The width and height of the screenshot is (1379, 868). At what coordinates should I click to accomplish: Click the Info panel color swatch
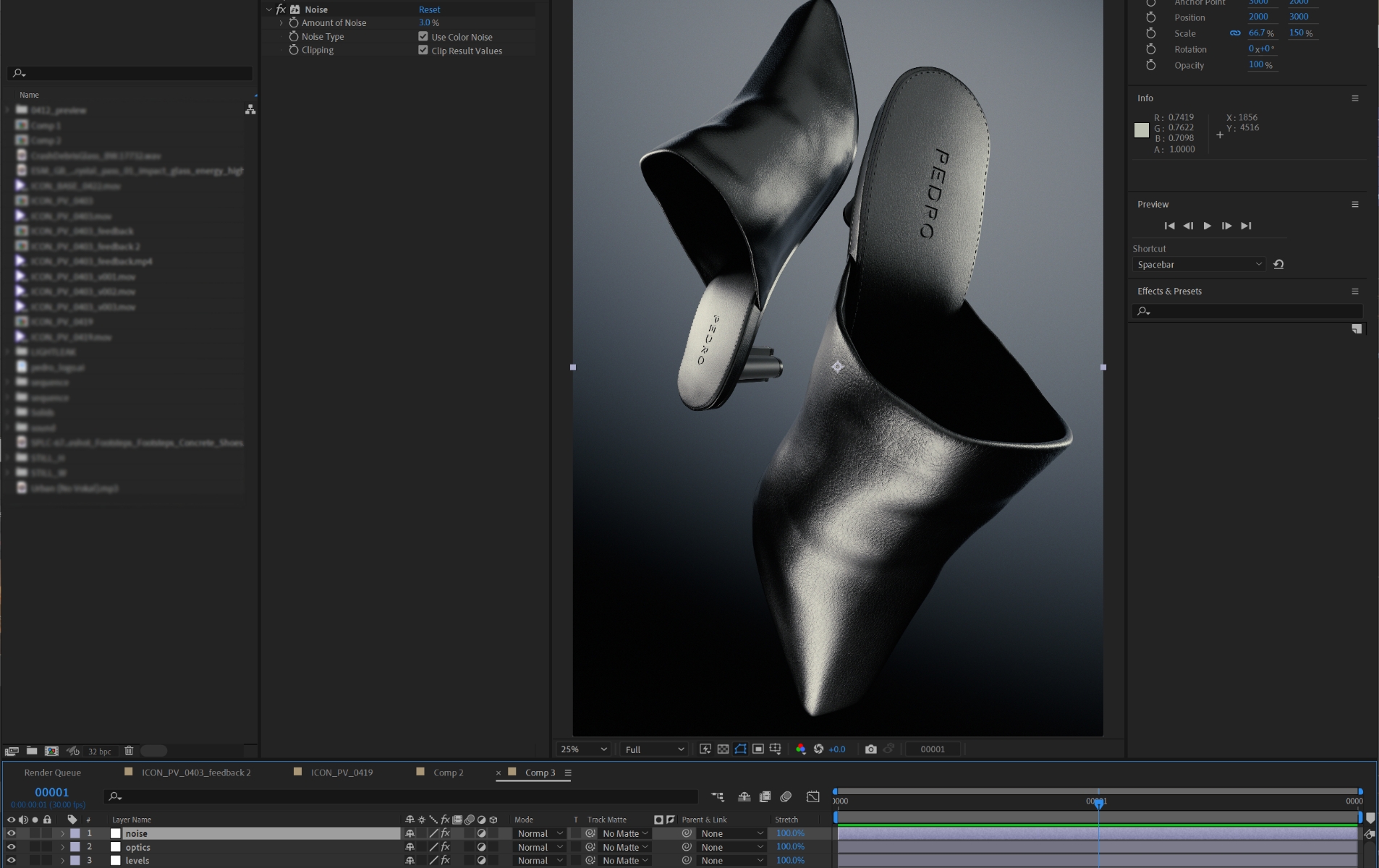[1141, 130]
